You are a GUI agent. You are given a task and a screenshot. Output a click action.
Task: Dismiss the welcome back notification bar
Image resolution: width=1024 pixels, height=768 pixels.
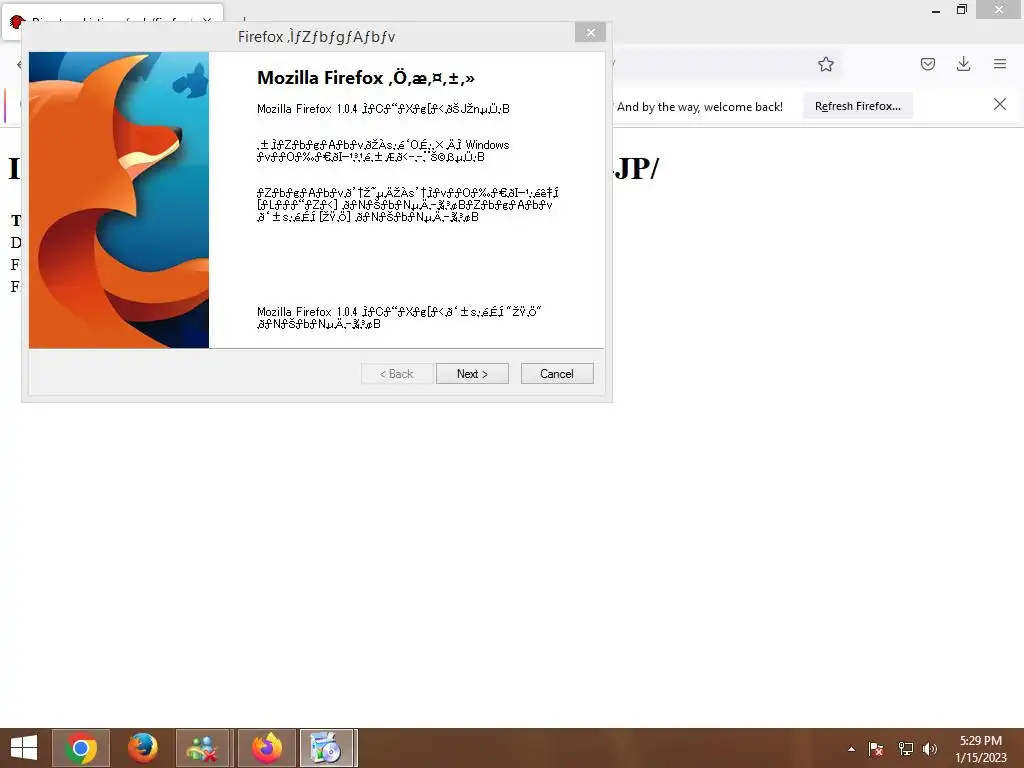click(1000, 104)
